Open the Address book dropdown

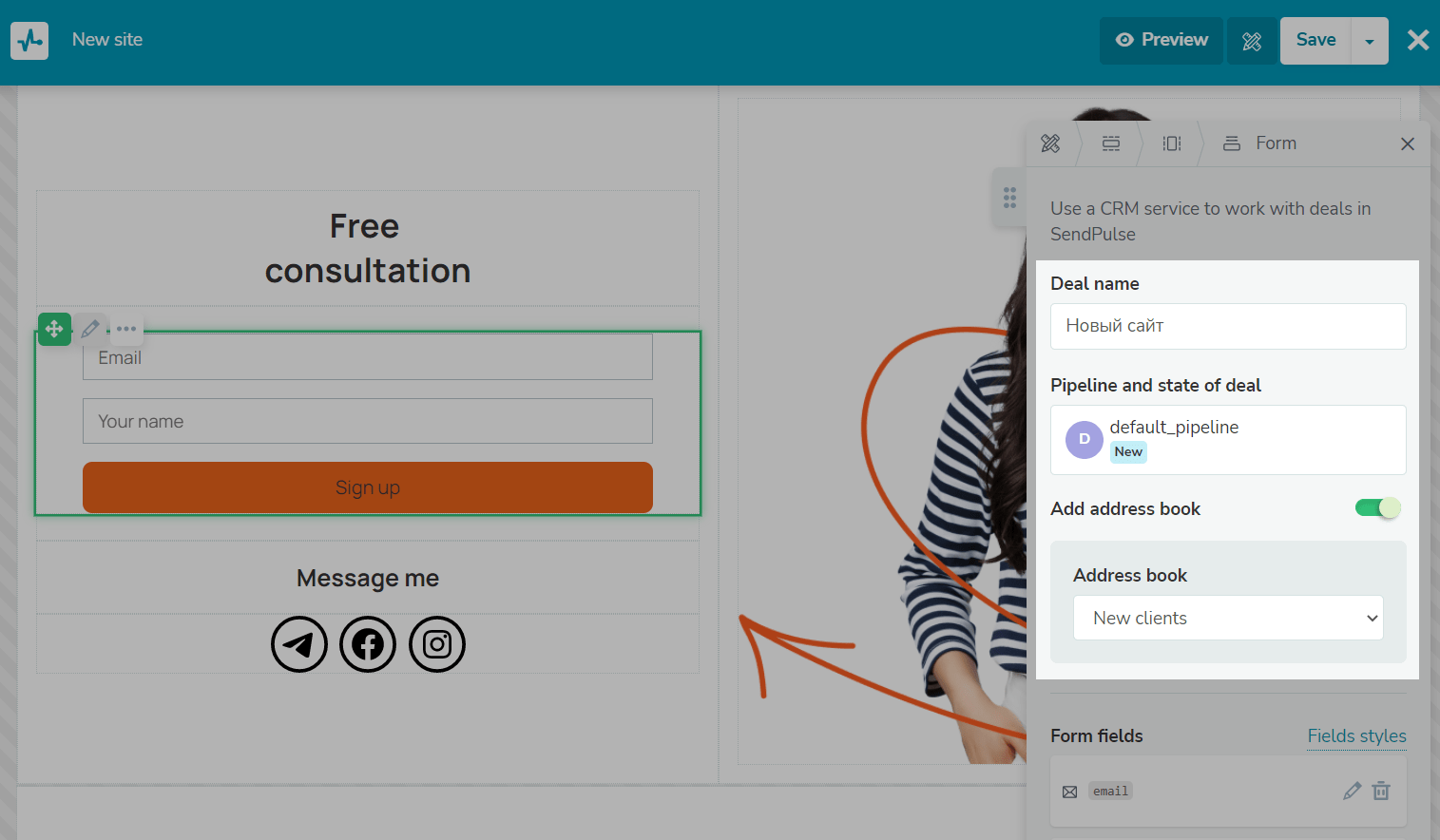(1228, 618)
